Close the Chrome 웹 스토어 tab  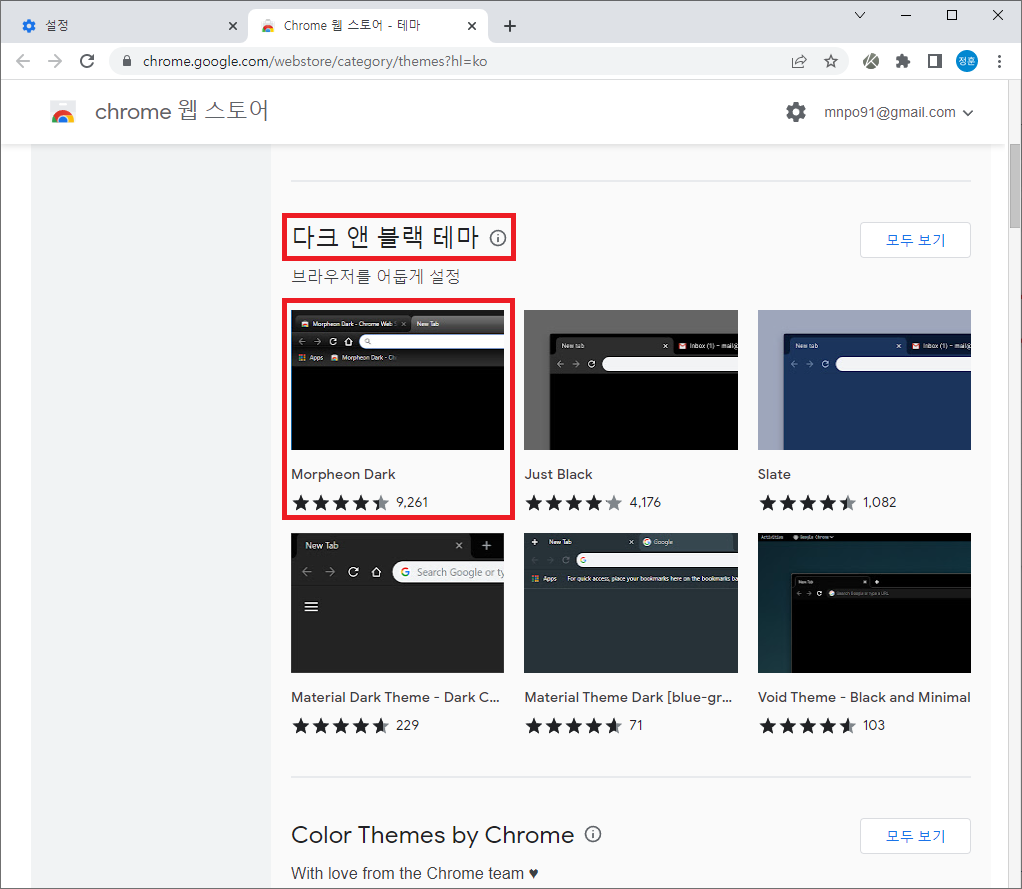coord(472,26)
